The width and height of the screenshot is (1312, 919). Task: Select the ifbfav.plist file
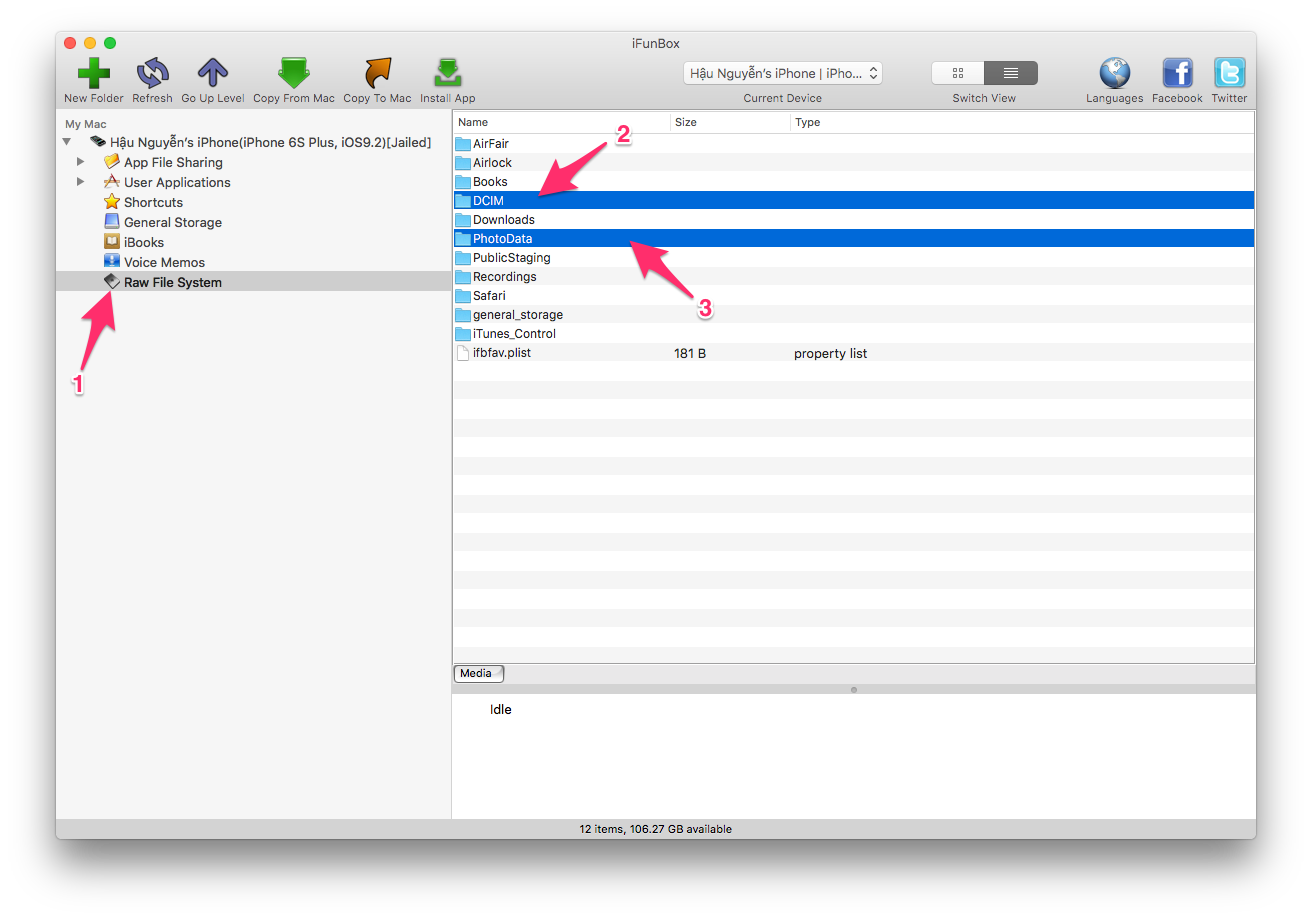tap(501, 353)
